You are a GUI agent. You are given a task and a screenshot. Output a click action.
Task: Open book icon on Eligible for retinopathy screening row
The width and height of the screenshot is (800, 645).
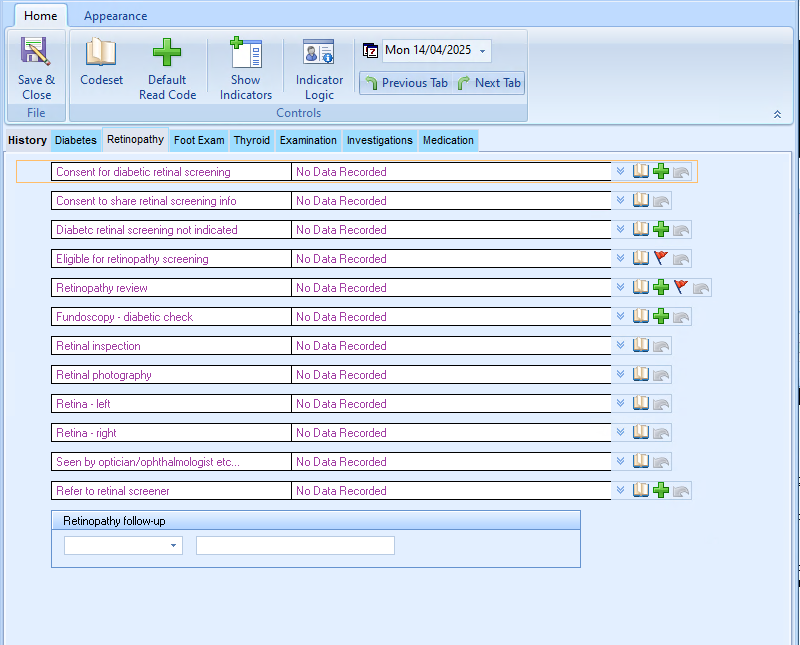[x=641, y=258]
